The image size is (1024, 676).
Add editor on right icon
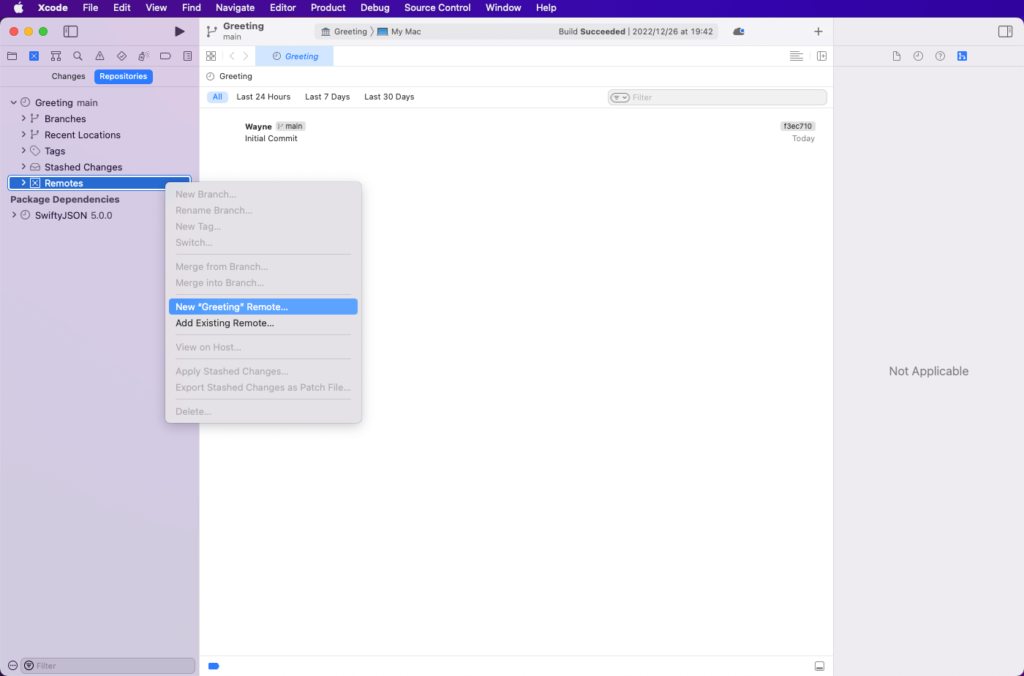pyautogui.click(x=822, y=56)
